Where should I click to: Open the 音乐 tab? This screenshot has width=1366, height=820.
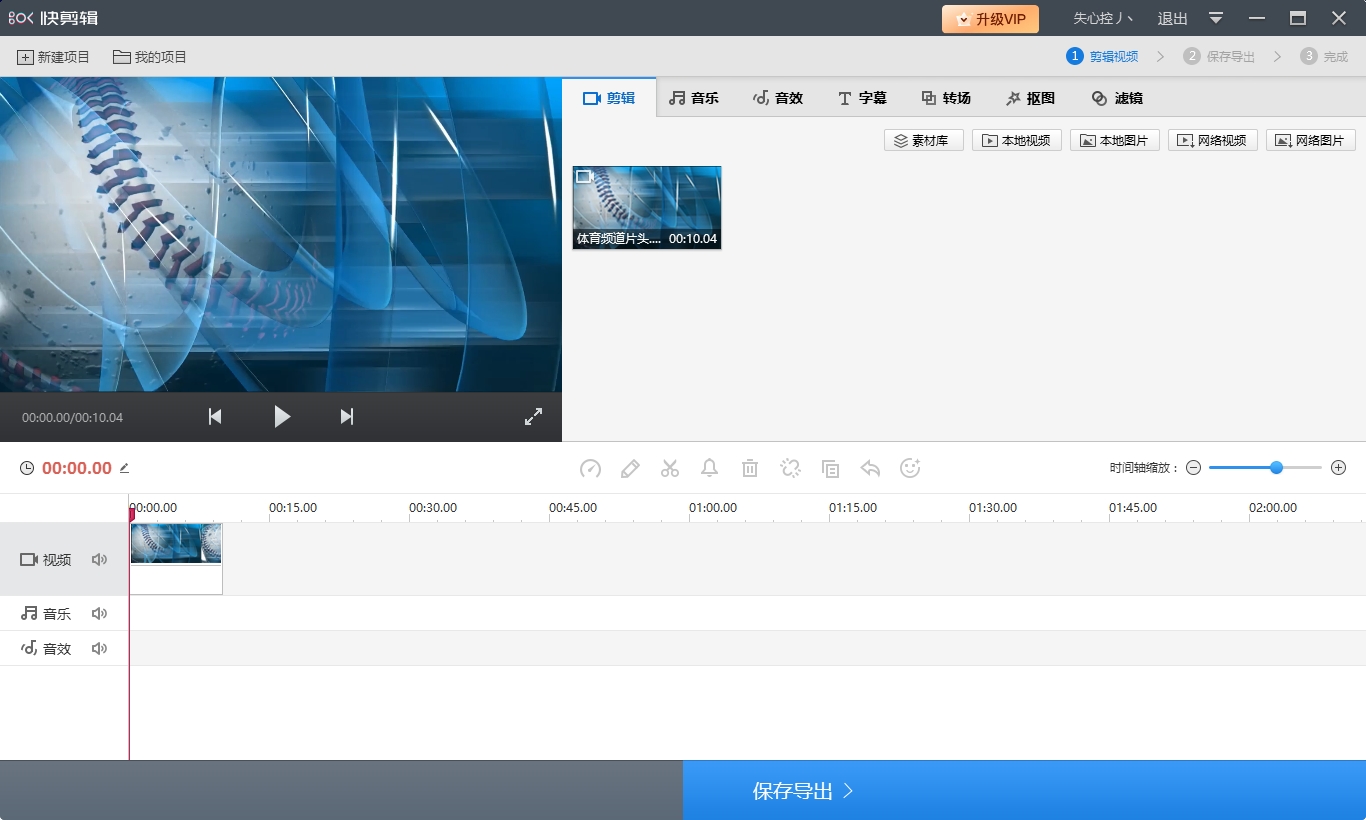(x=694, y=98)
